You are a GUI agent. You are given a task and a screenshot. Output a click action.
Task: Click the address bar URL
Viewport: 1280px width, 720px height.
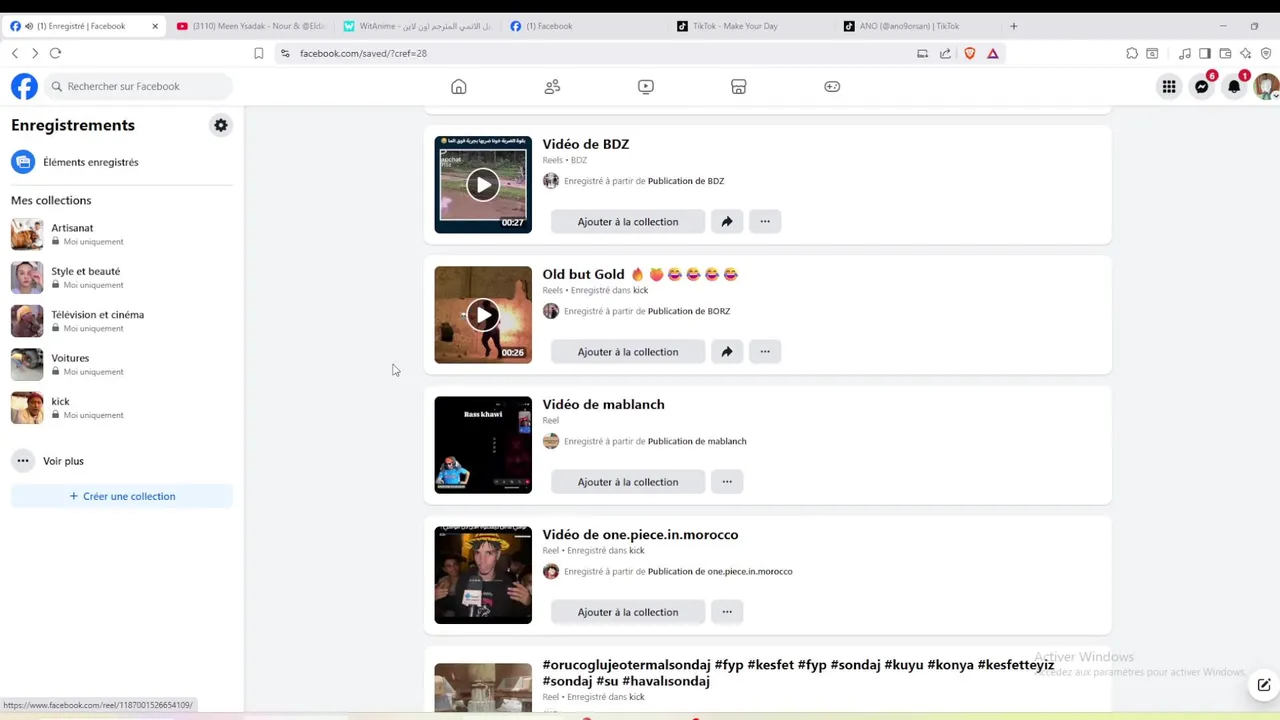click(x=363, y=53)
